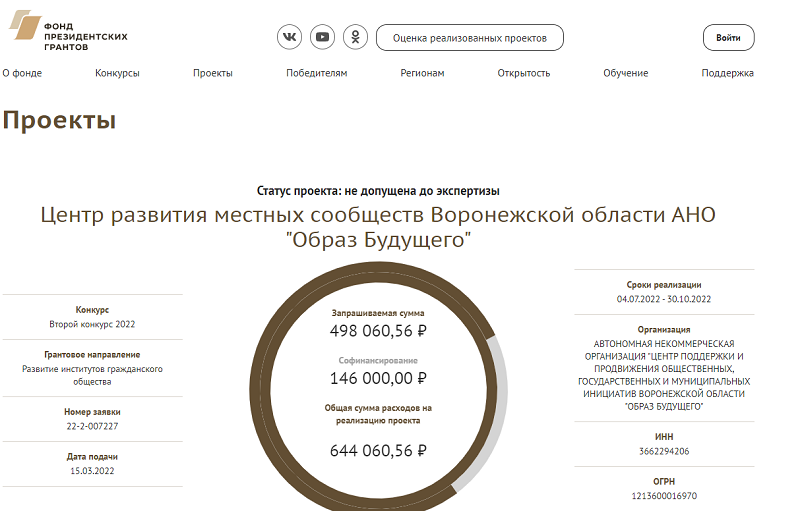The image size is (800, 511).
Task: Open the О фонде menu
Action: pyautogui.click(x=22, y=73)
